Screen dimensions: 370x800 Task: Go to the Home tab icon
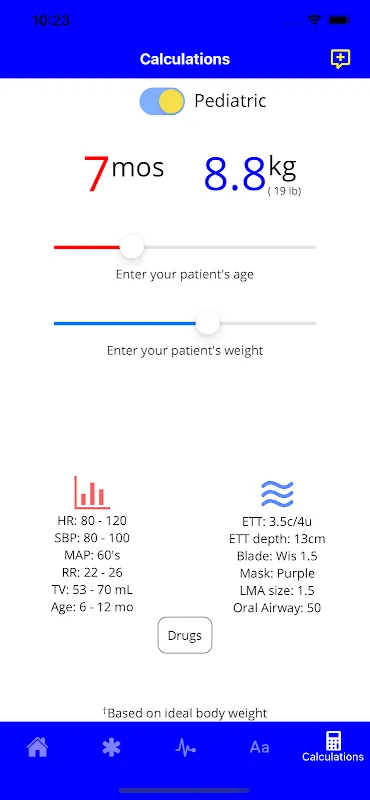tap(37, 747)
